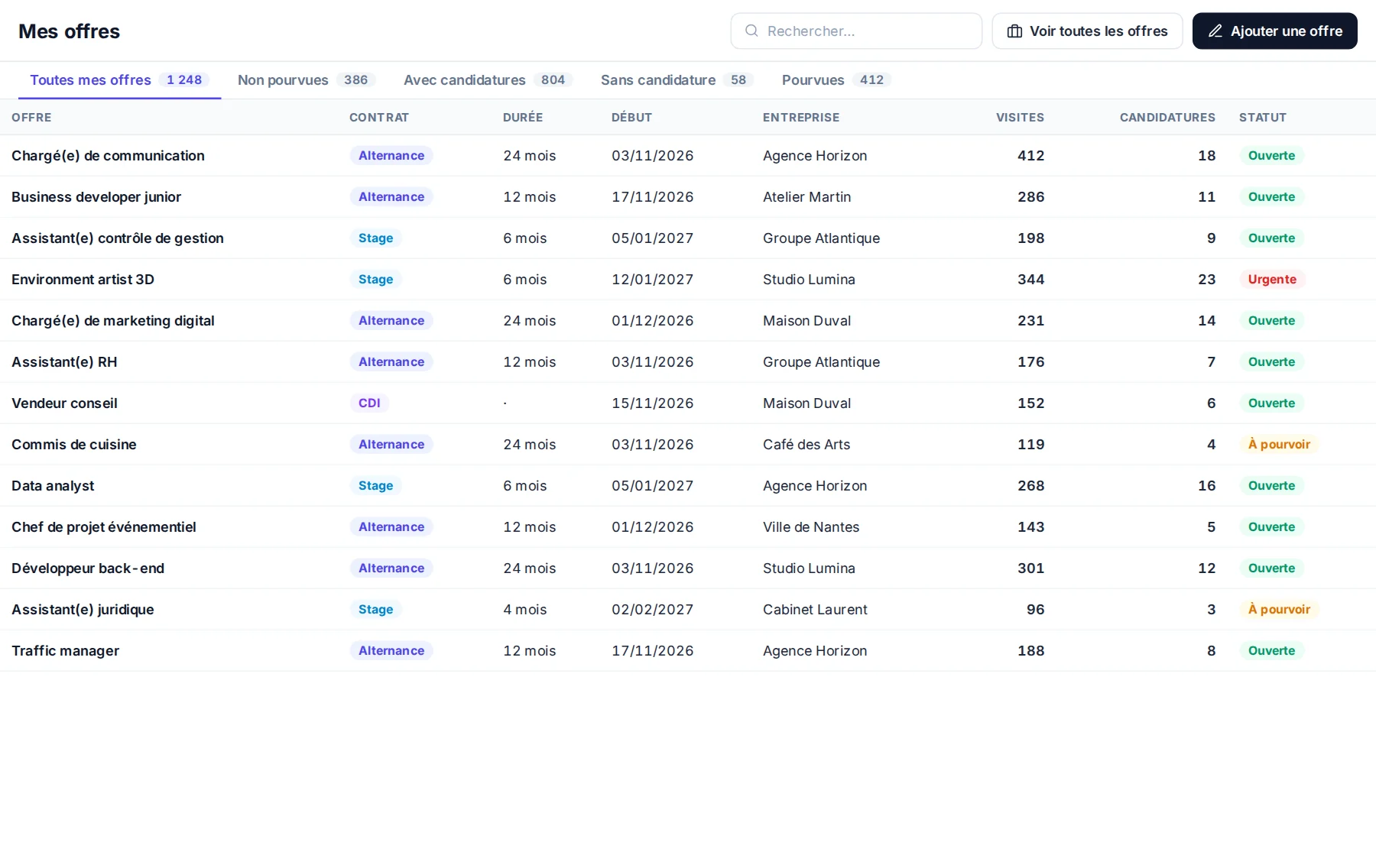Screen dimensions: 1376x868
Task: Open Chef de projet événementiel offer
Action: 104,527
